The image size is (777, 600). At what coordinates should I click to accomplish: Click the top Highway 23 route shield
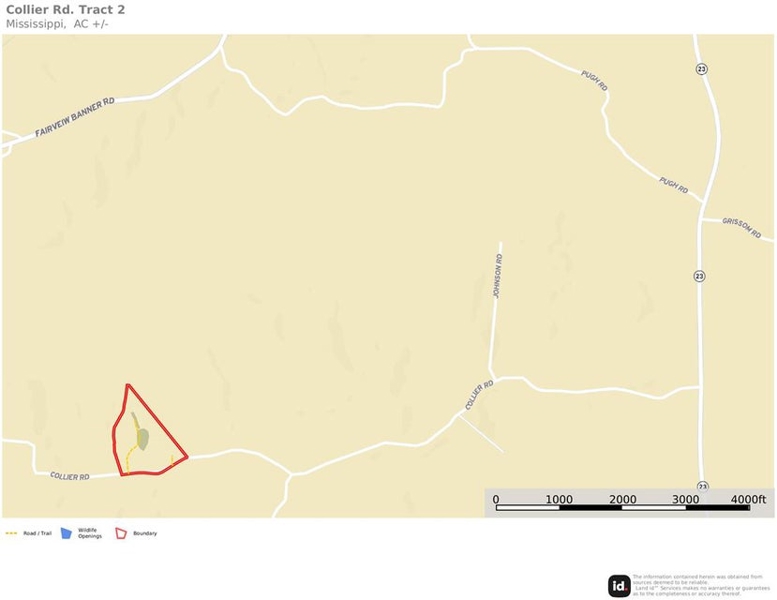701,69
